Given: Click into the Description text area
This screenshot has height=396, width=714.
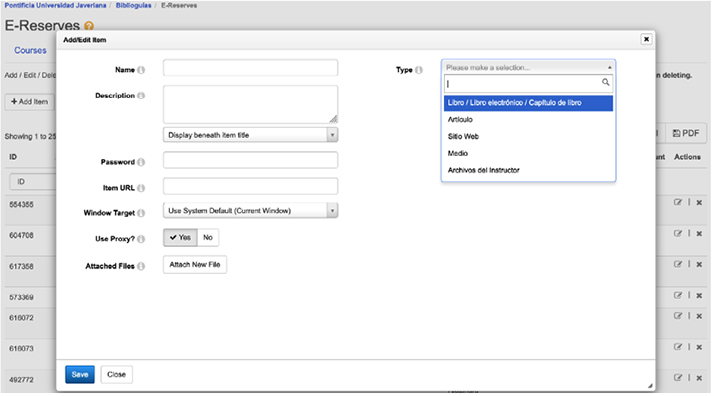Looking at the screenshot, I should click(x=250, y=104).
